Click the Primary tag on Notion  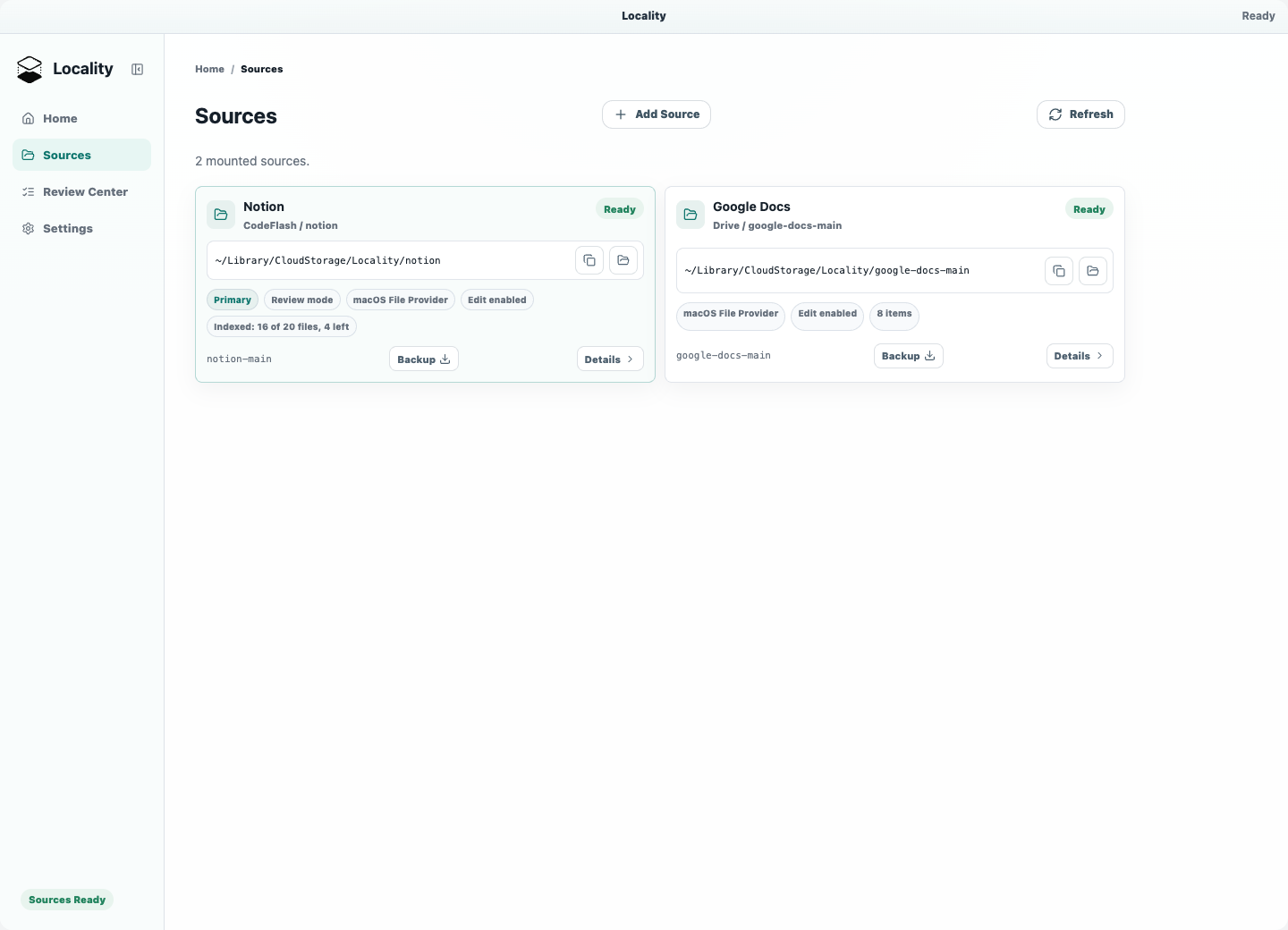[233, 300]
